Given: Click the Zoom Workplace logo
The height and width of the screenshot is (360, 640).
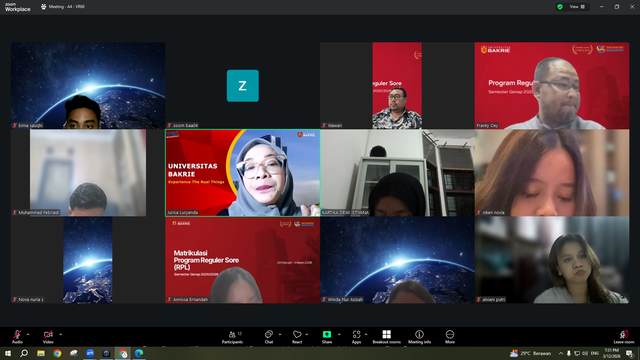Looking at the screenshot, I should coord(17,7).
